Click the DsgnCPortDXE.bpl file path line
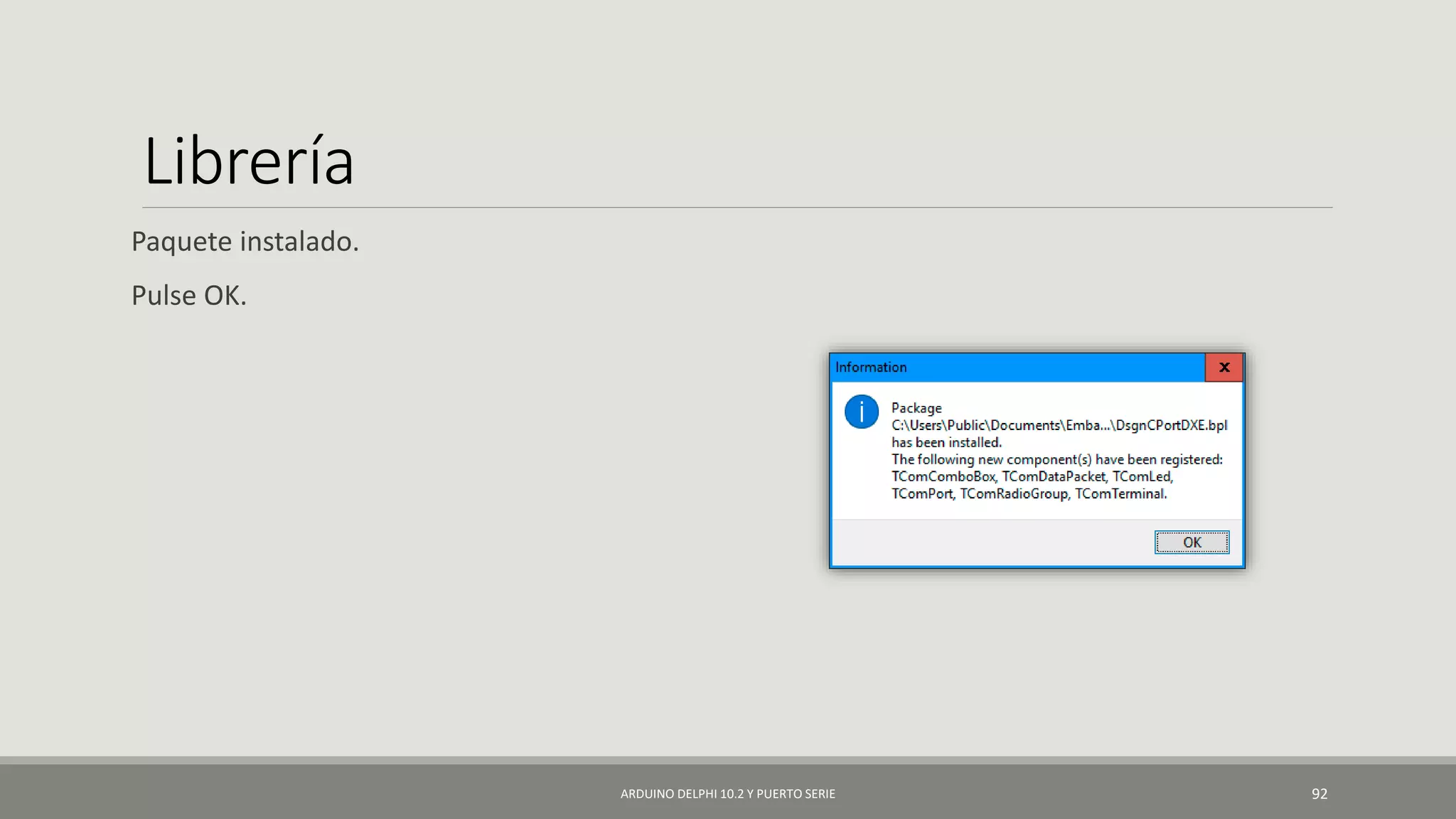Screen dimensions: 1456x819 tap(1059, 425)
